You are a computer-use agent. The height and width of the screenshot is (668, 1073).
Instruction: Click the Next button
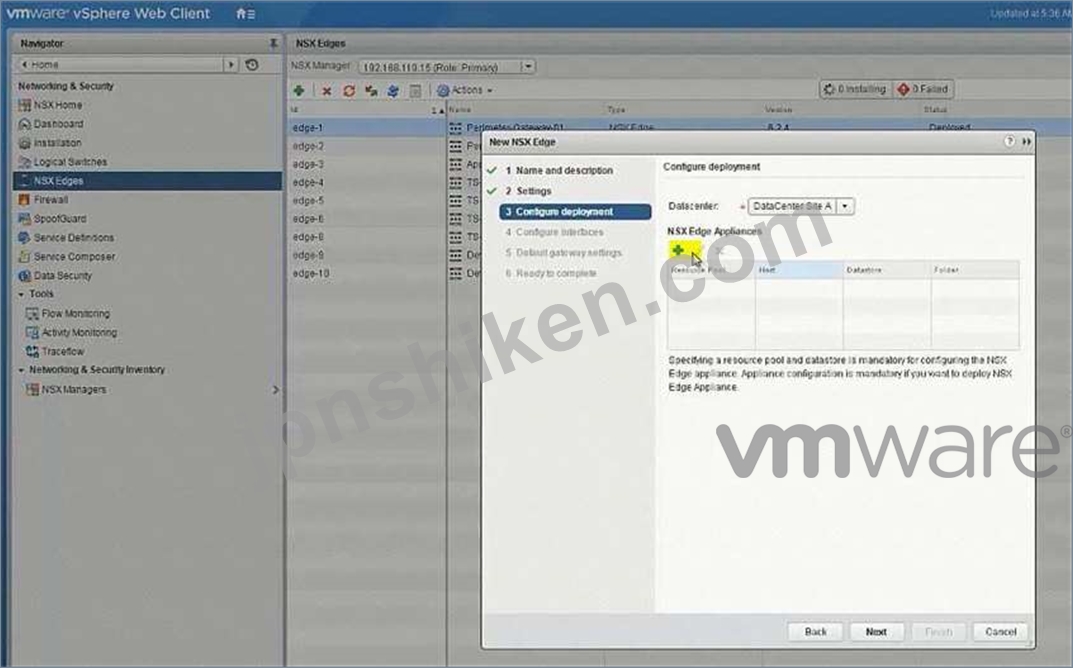pyautogui.click(x=876, y=632)
